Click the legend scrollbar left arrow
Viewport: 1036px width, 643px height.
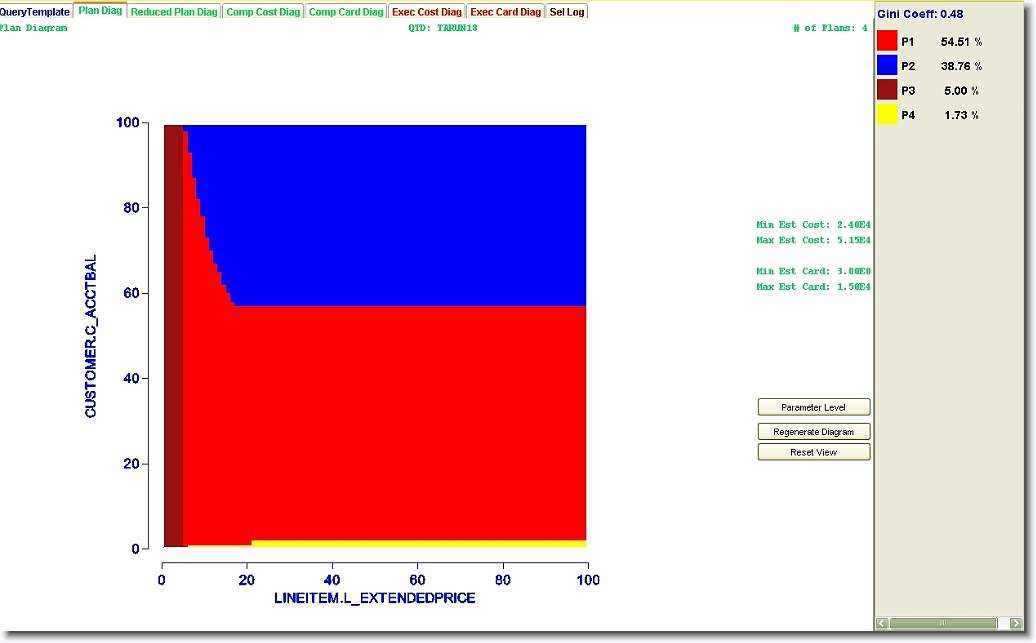(x=882, y=623)
